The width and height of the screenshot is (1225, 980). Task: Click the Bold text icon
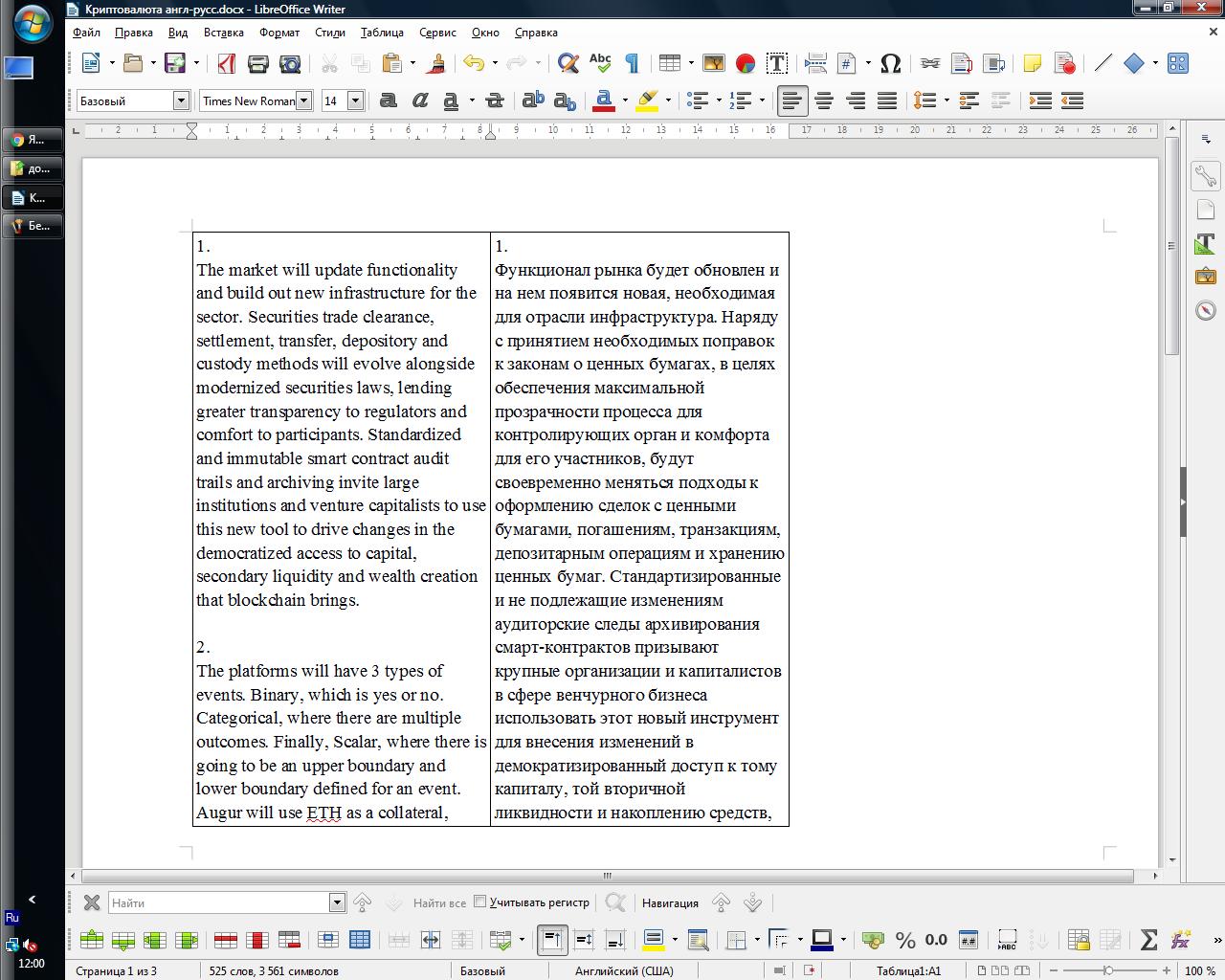tap(389, 100)
